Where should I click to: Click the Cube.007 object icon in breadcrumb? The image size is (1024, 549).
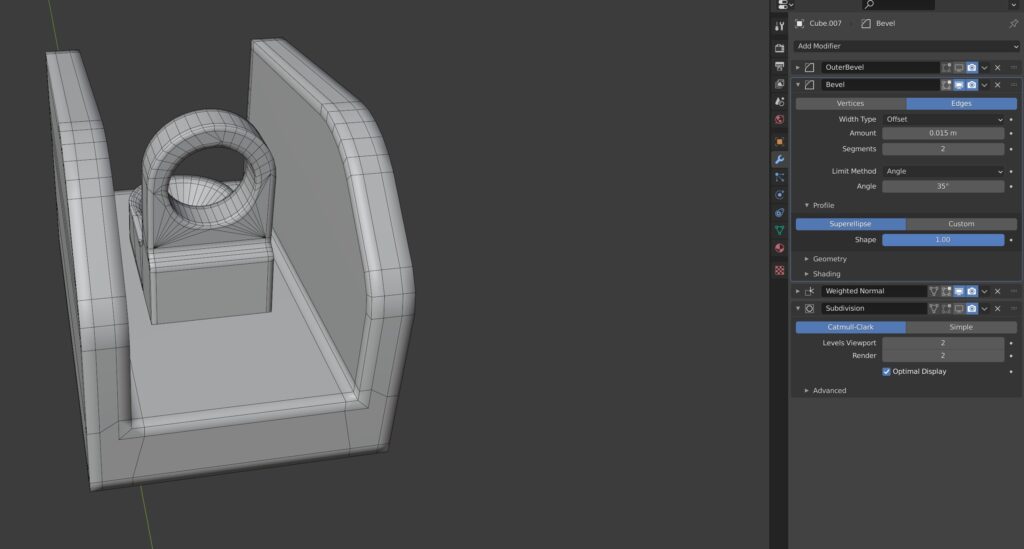point(799,24)
